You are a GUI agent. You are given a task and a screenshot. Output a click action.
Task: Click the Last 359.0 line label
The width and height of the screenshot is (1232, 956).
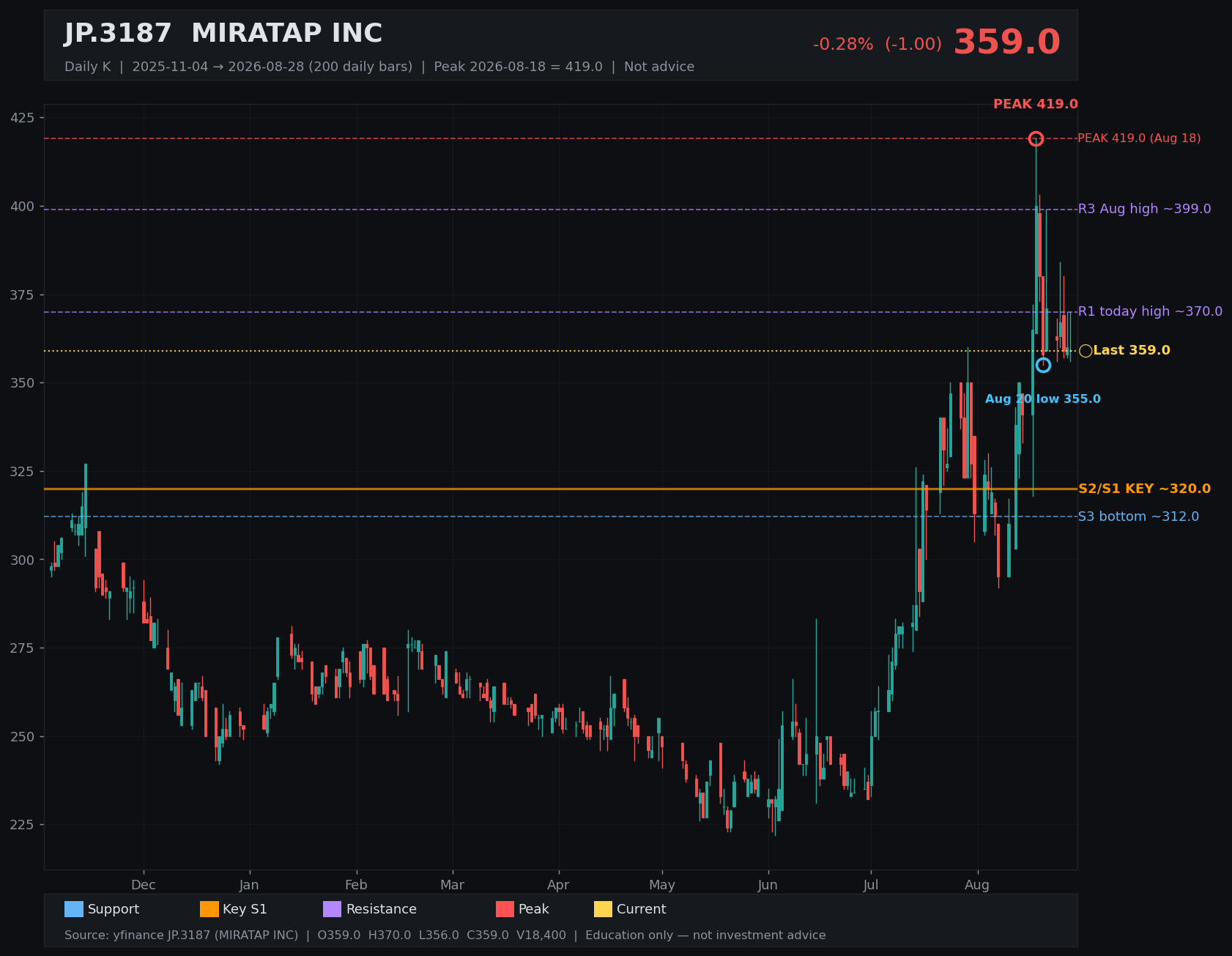click(1132, 351)
